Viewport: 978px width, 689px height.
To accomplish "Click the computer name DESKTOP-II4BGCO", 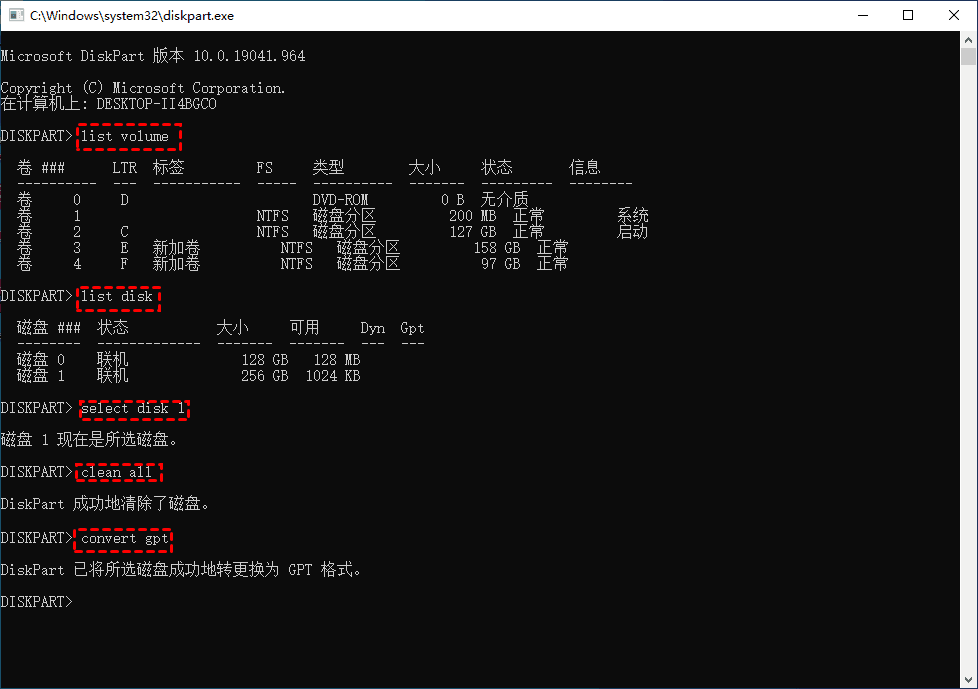I will [x=157, y=104].
